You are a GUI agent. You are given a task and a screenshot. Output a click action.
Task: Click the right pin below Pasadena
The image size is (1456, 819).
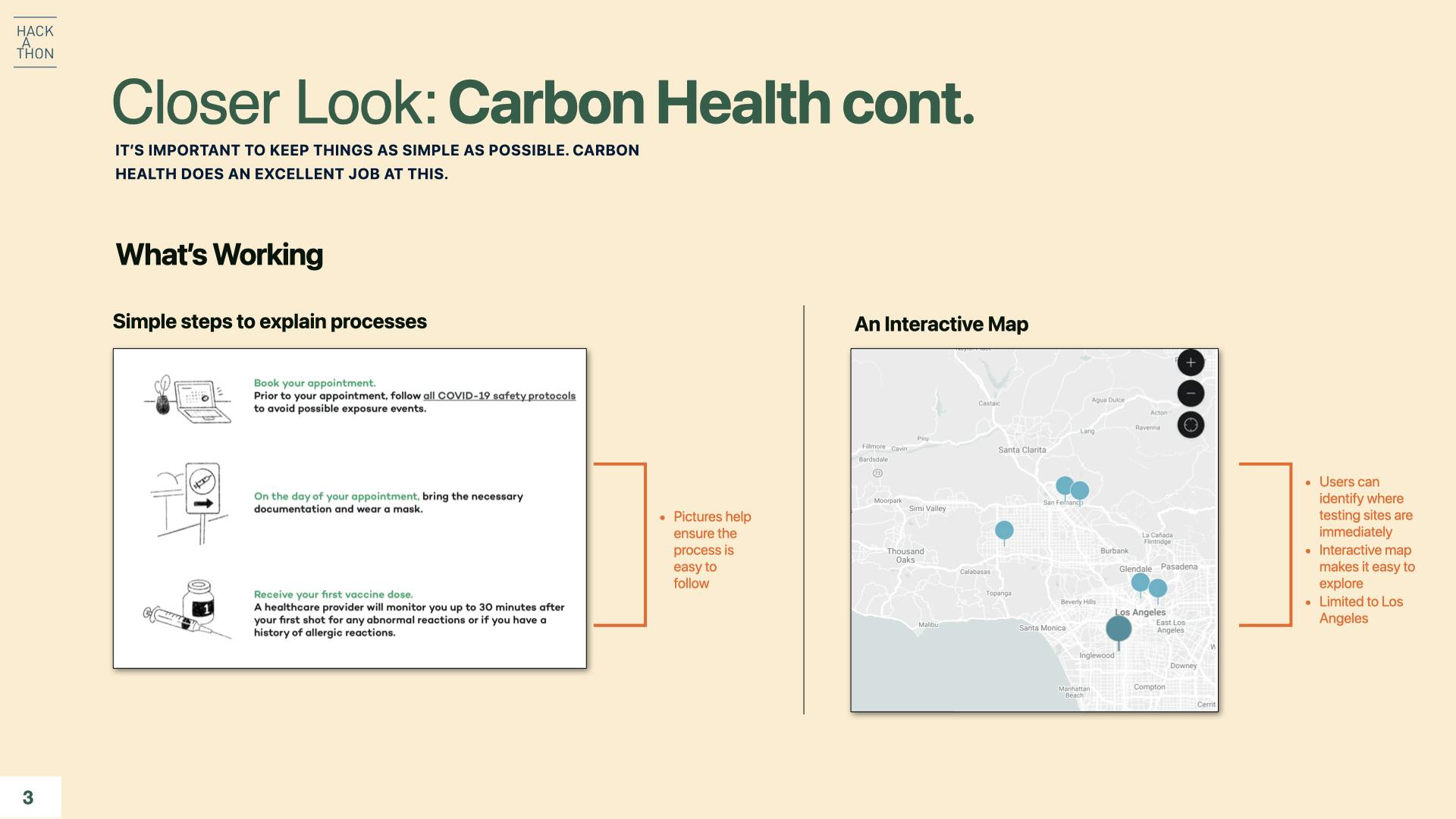click(x=1158, y=588)
